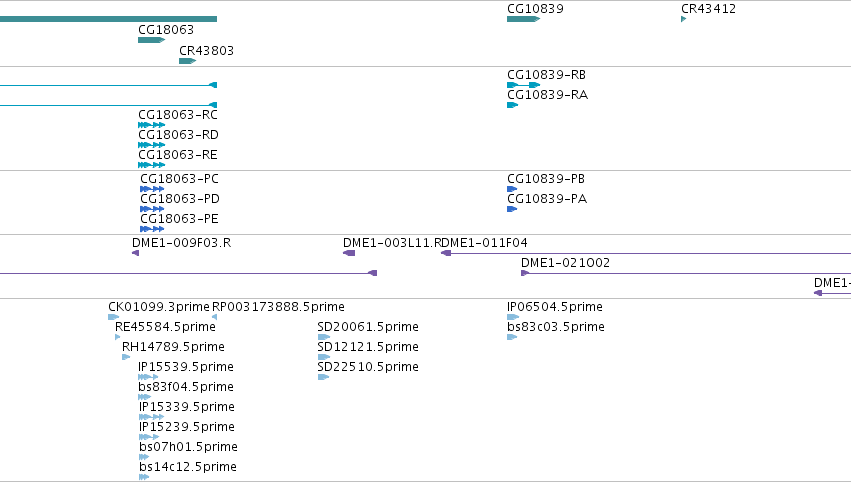Click the CG18063 gene arrow glyph
851x482 pixels.
[150, 40]
